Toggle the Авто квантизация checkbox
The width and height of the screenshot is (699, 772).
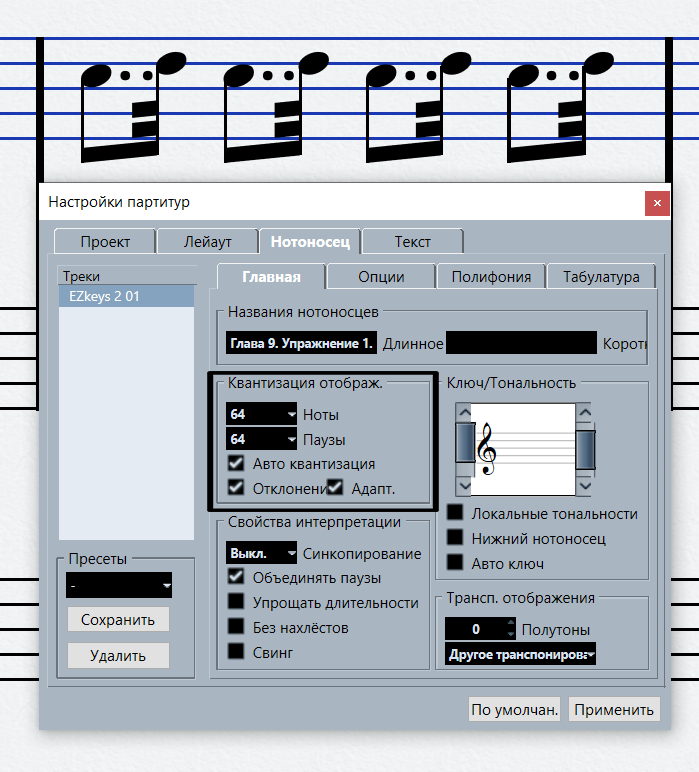(236, 463)
